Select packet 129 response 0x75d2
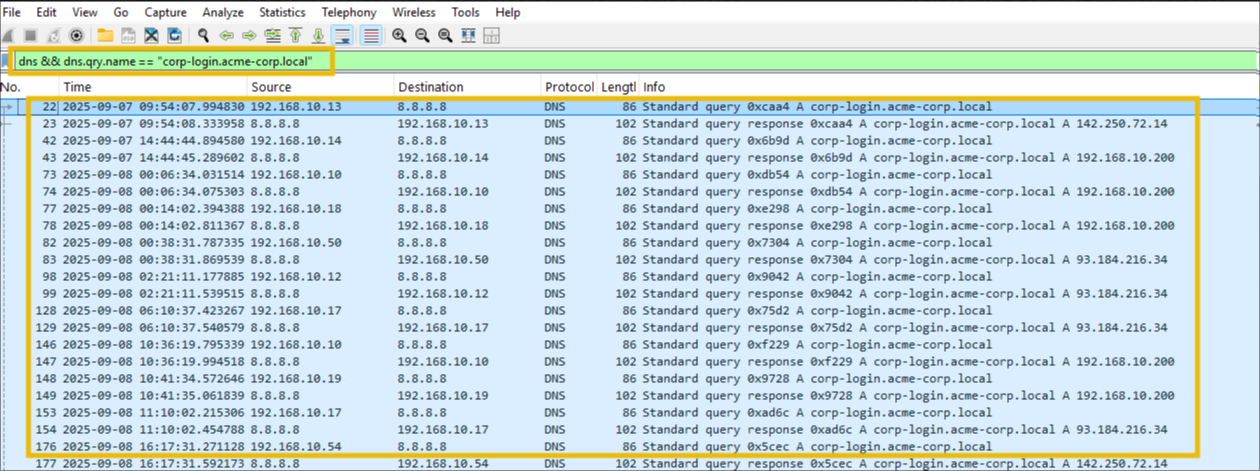Screen dimensions: 1260x471 pyautogui.click(x=630, y=328)
